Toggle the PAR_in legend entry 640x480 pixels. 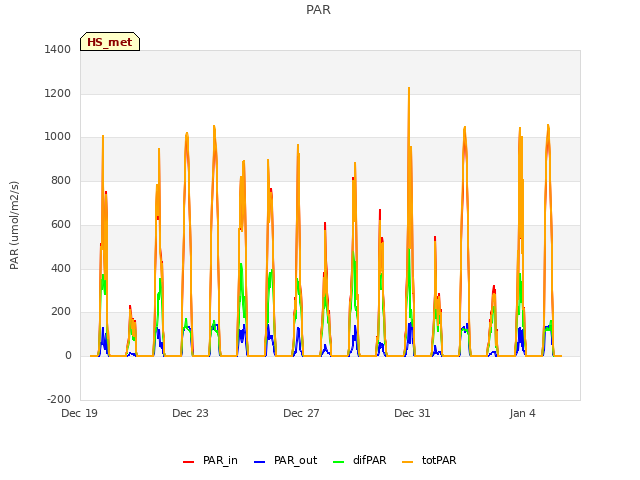(x=210, y=460)
